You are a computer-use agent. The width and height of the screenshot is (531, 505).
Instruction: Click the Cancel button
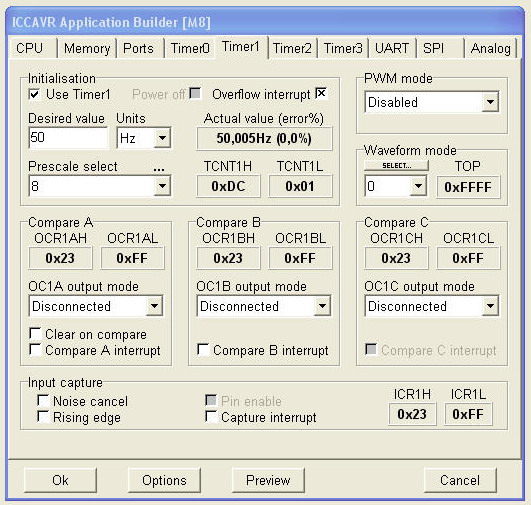460,480
